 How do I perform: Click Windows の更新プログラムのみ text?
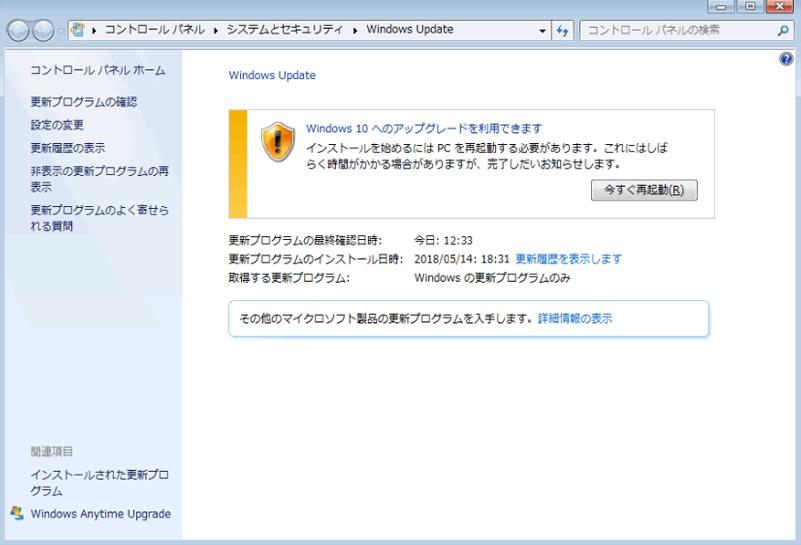[x=492, y=278]
